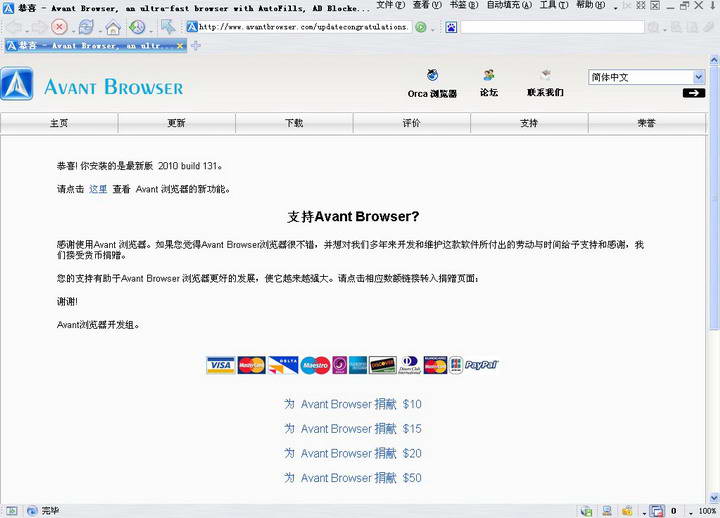Click the black arrow language go button

coord(694,93)
